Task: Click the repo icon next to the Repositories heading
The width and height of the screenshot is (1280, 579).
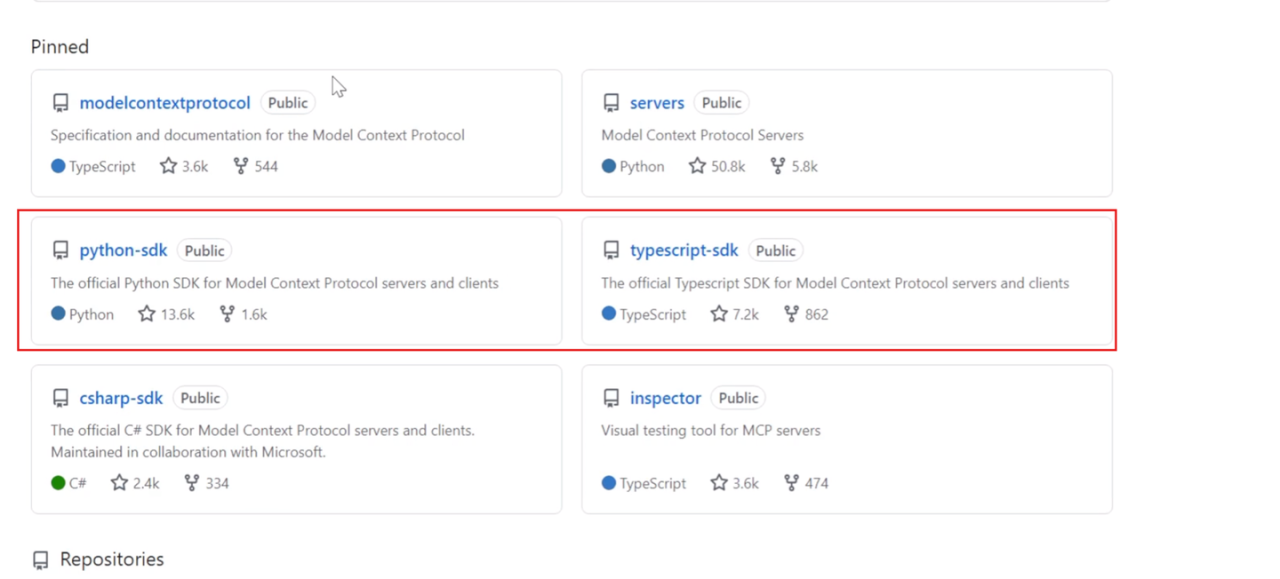Action: 40,560
